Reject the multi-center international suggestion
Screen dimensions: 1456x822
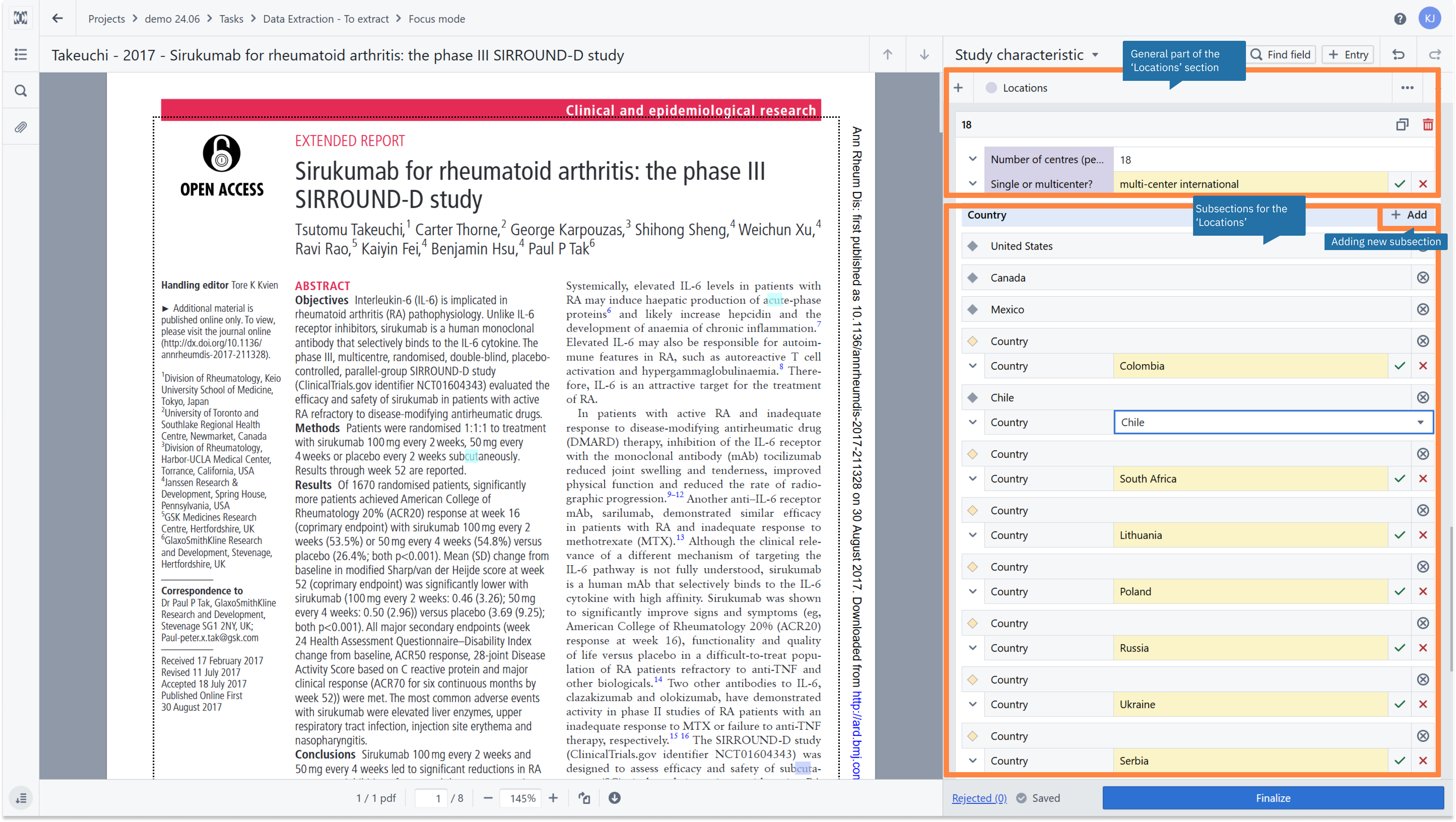click(1423, 184)
